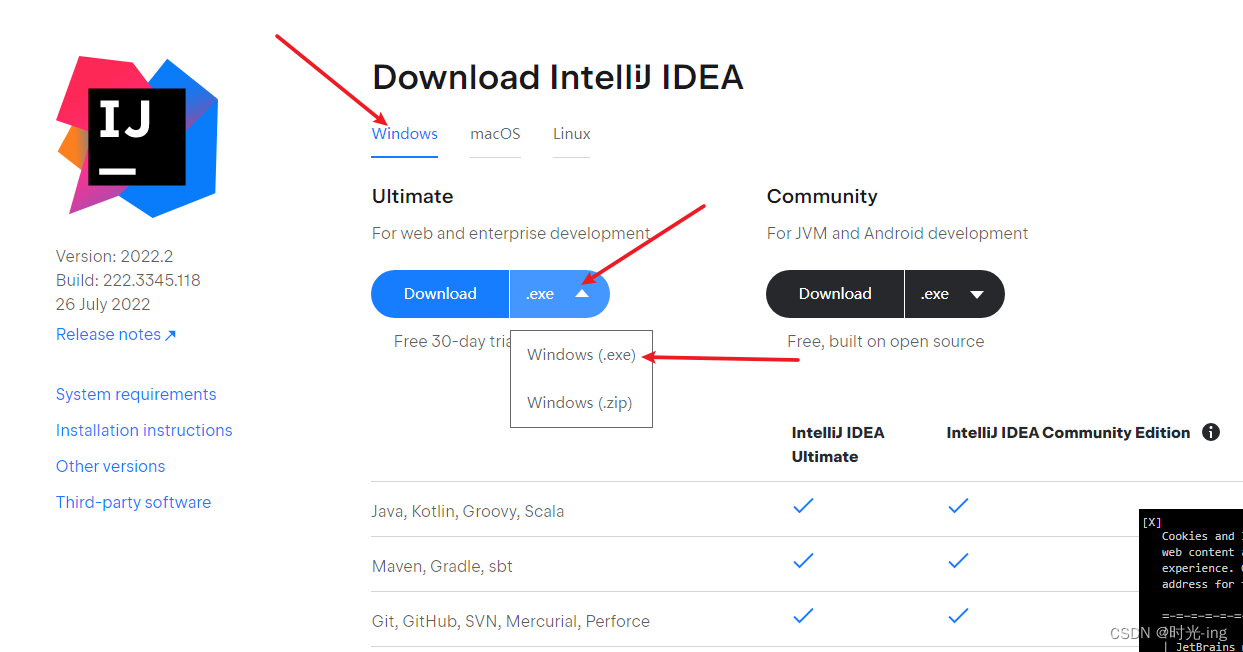
Task: Click the 'Download IntelliJ IDEA' heading
Action: pos(558,77)
